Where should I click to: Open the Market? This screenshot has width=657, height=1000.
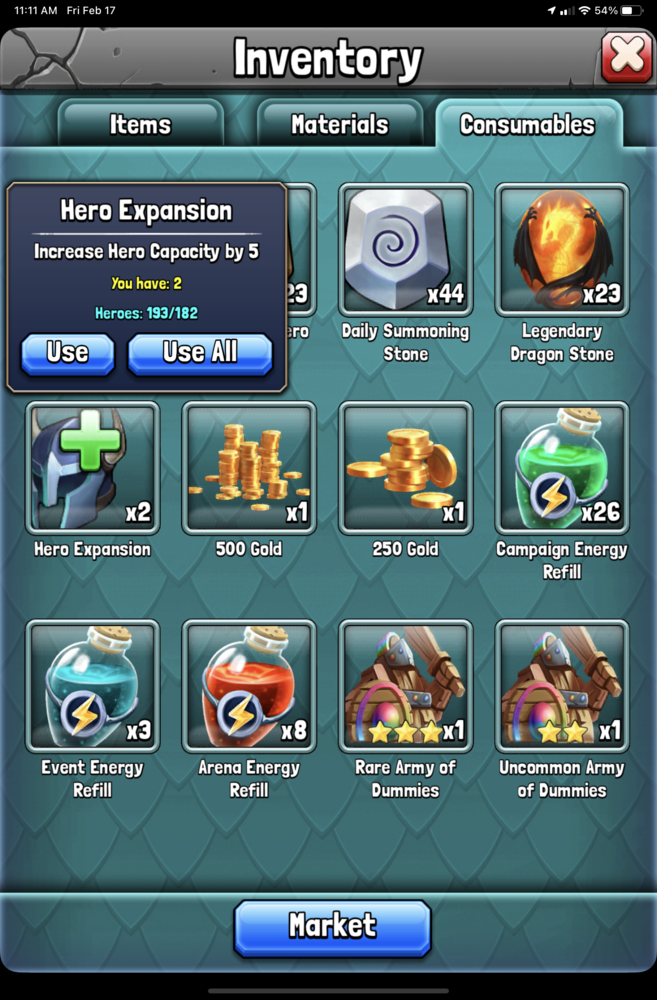pyautogui.click(x=332, y=928)
